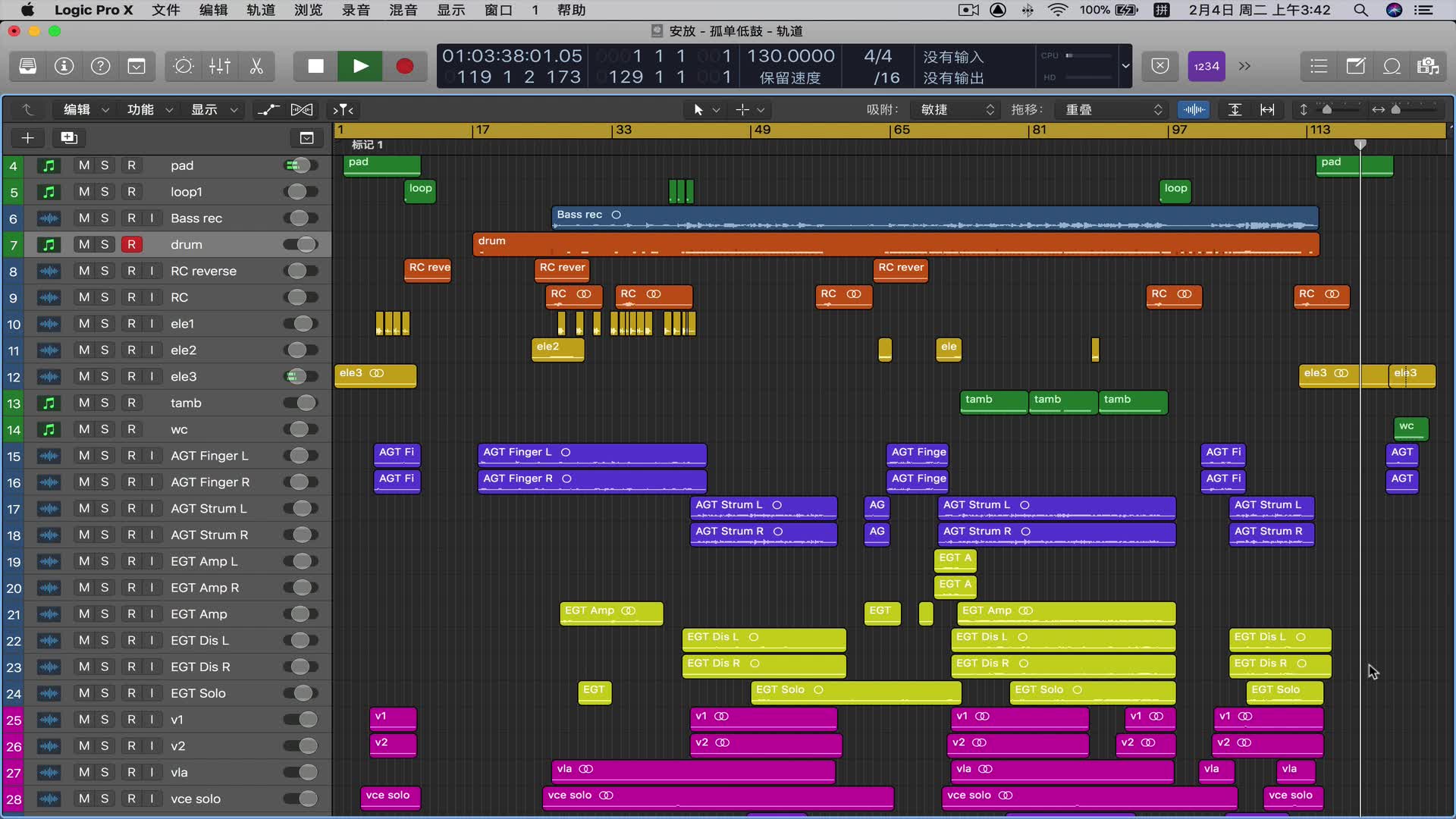Open the Editors scissors icon
The width and height of the screenshot is (1456, 819).
pyautogui.click(x=256, y=66)
